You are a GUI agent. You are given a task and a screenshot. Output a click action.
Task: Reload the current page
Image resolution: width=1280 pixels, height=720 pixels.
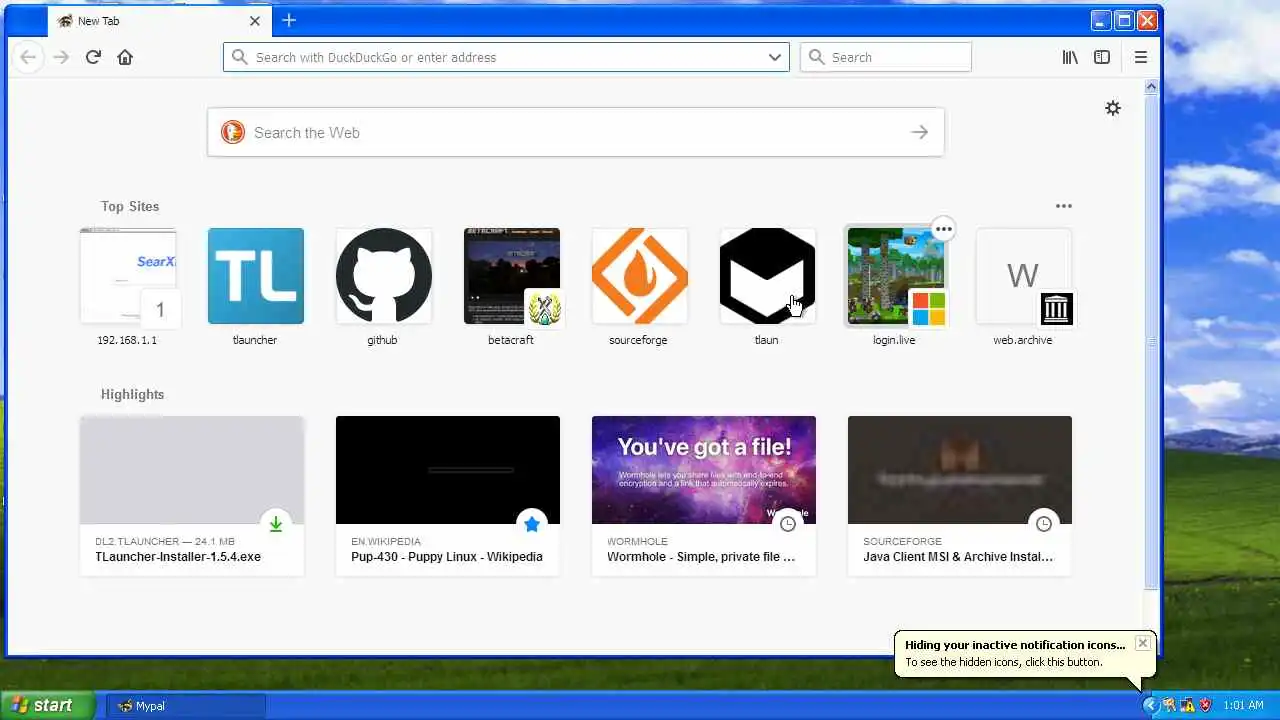(x=93, y=57)
